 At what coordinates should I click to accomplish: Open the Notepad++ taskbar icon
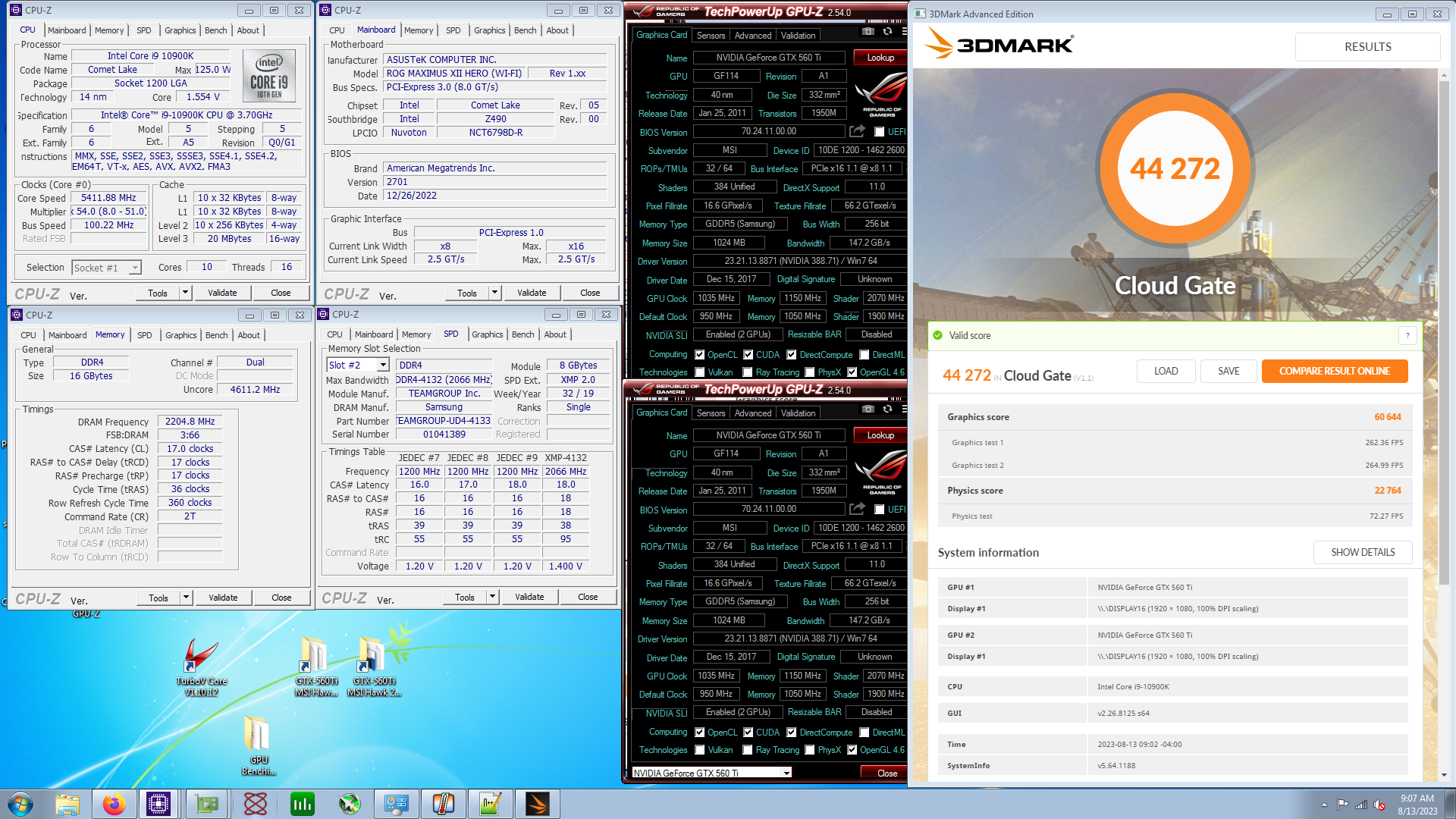click(x=491, y=804)
